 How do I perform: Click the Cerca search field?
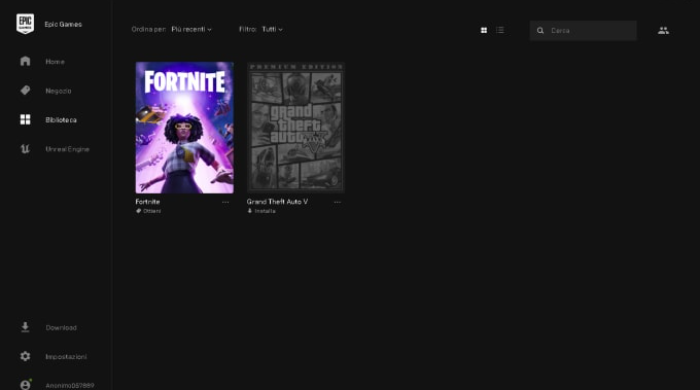[583, 30]
